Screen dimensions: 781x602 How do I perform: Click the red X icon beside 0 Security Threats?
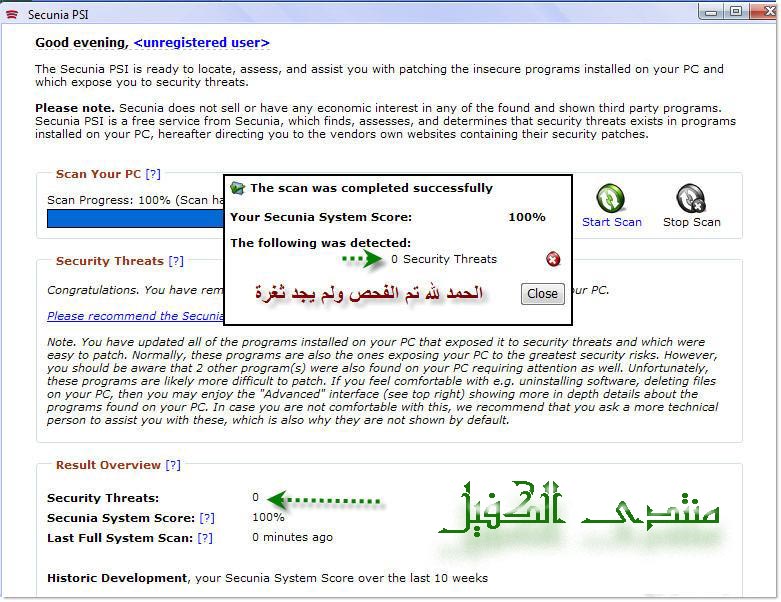(x=553, y=260)
